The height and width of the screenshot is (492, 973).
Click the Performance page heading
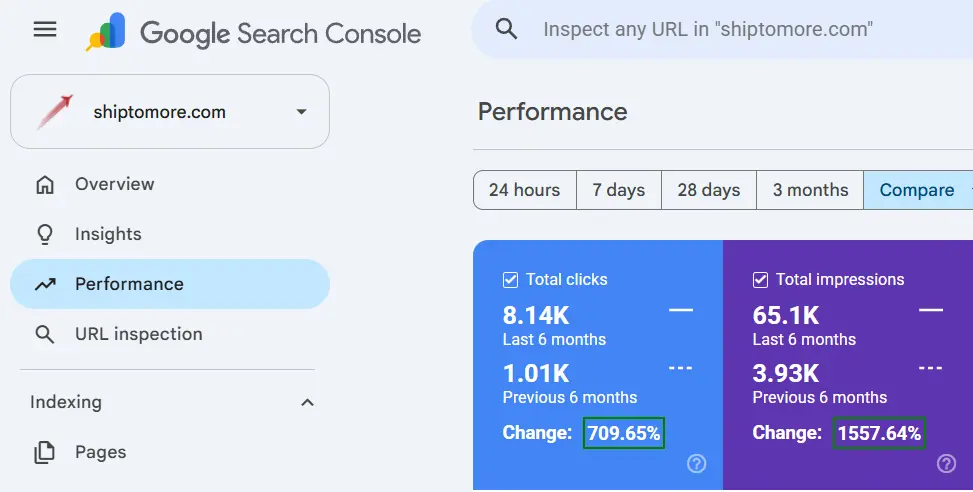point(552,112)
